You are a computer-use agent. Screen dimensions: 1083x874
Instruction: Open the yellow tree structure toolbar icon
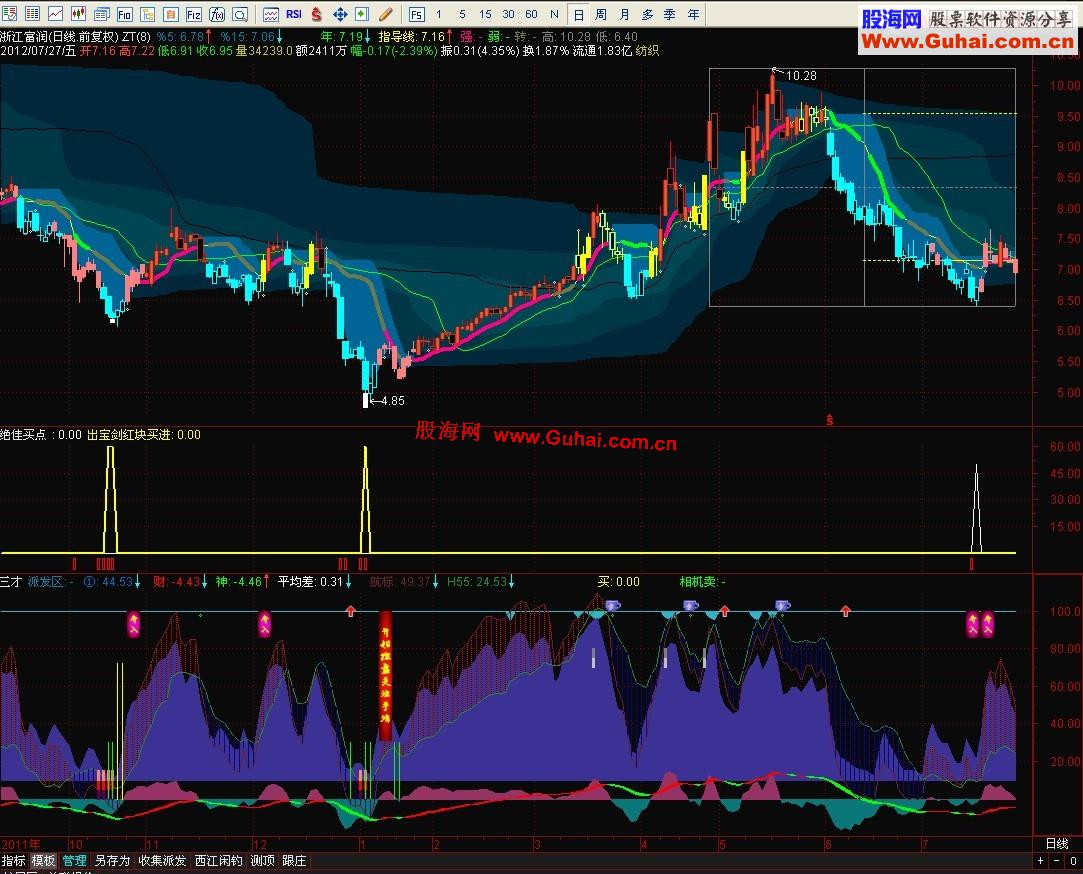pos(147,14)
